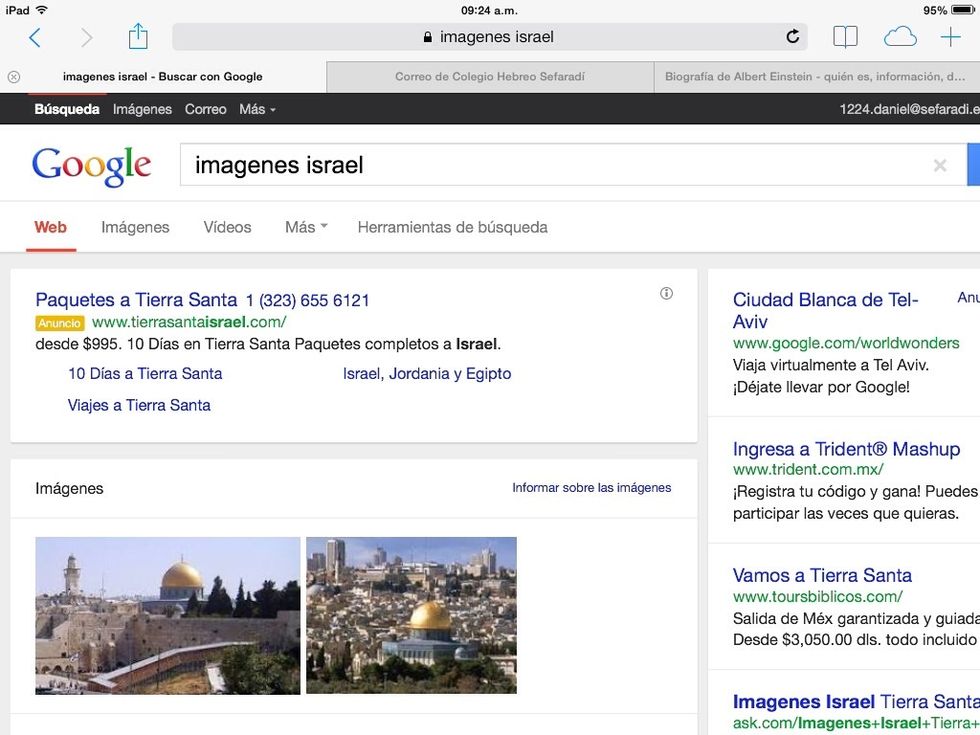Reload the page with the refresh icon

click(x=793, y=37)
